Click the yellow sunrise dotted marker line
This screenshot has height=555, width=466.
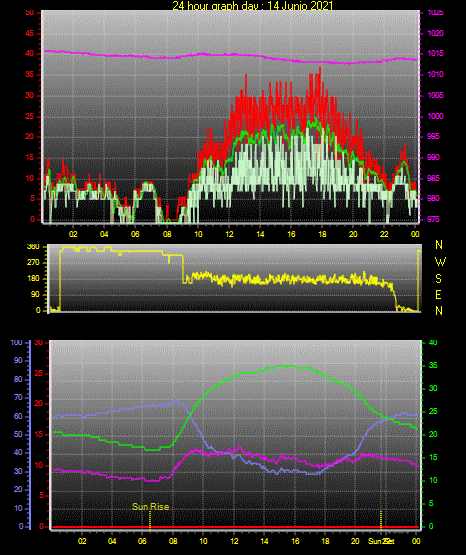click(x=150, y=520)
